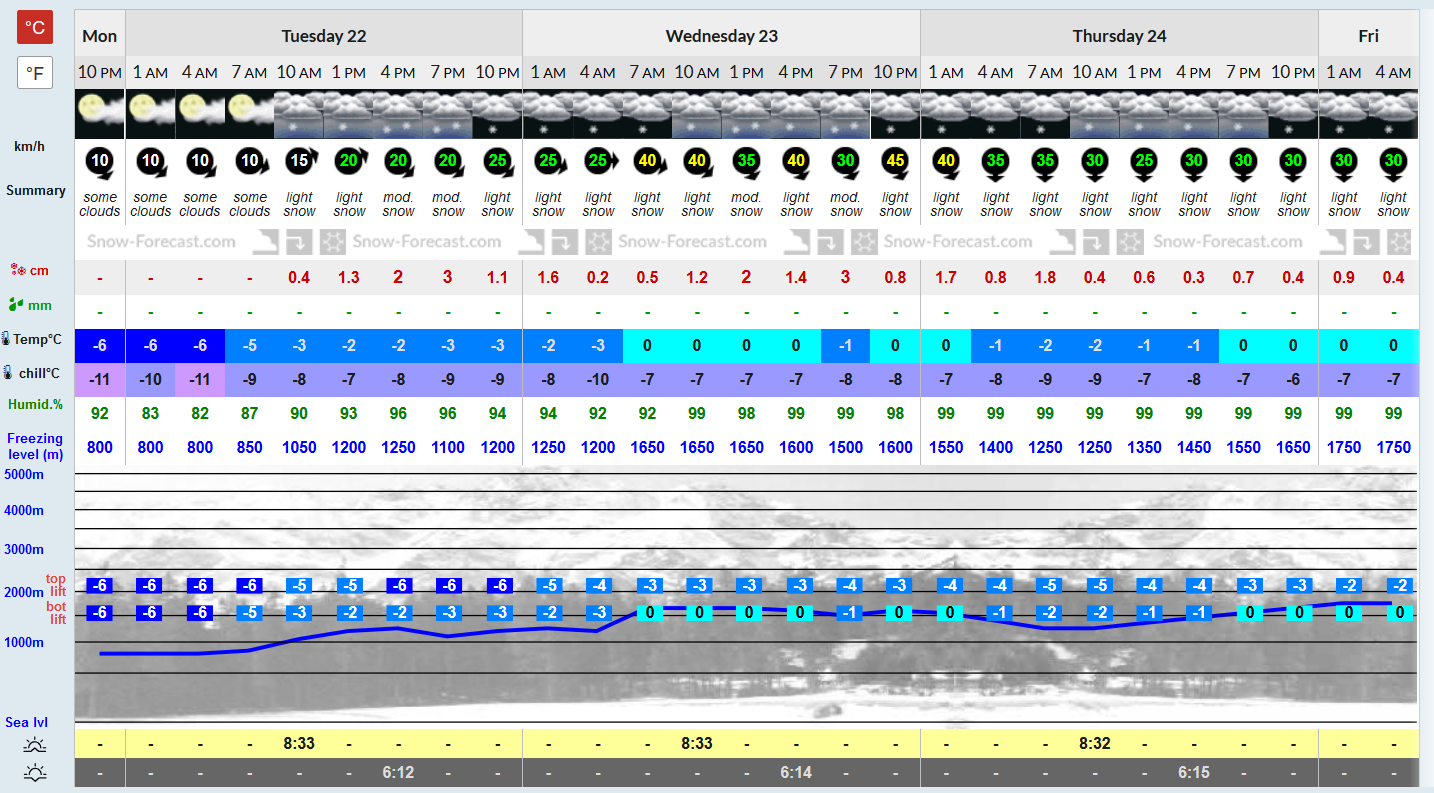Click the 5000m altitude label on graph
Image resolution: width=1434 pixels, height=793 pixels.
(x=25, y=473)
